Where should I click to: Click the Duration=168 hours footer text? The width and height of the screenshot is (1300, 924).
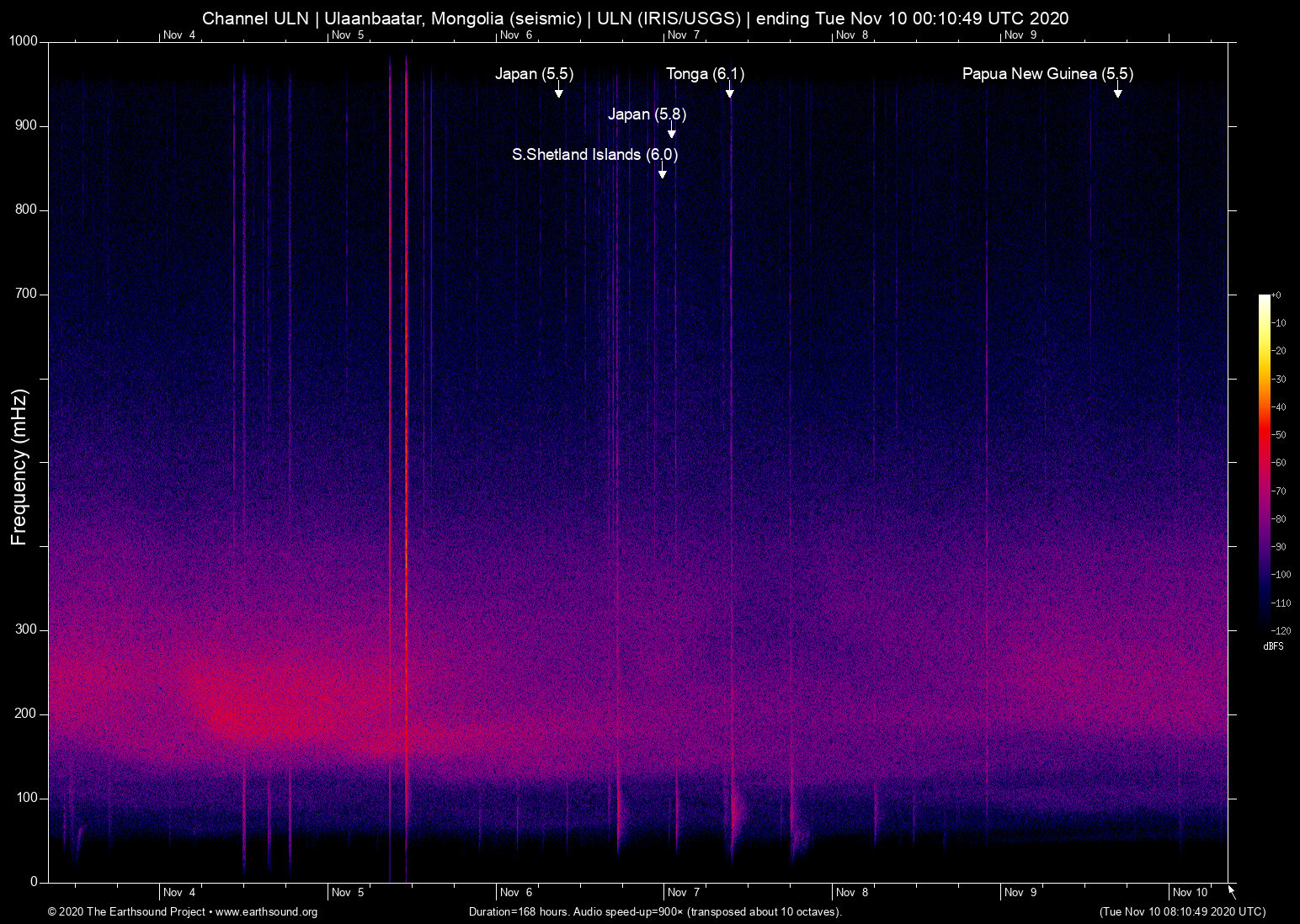(654, 912)
